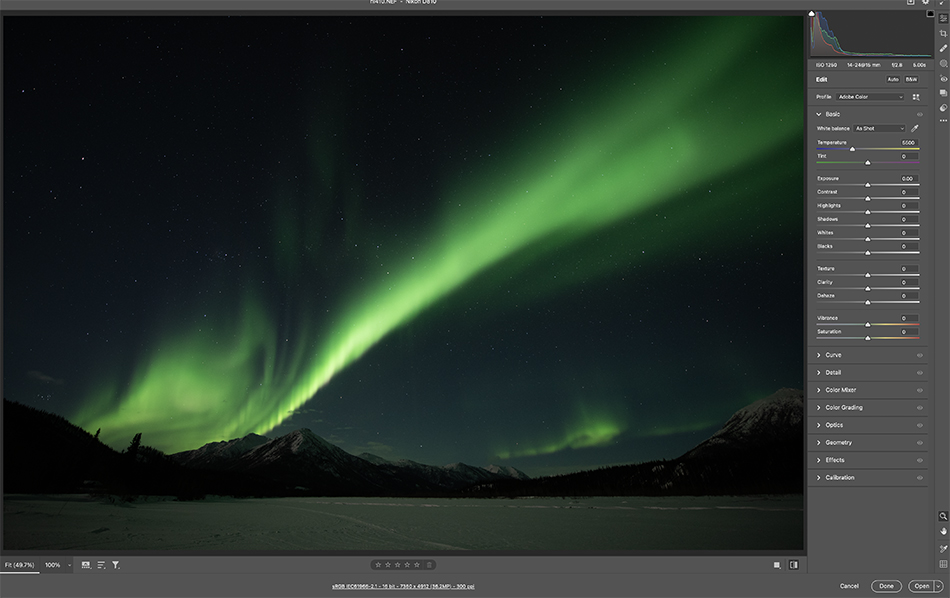Open the Masking tool
950x598 pixels.
(943, 64)
